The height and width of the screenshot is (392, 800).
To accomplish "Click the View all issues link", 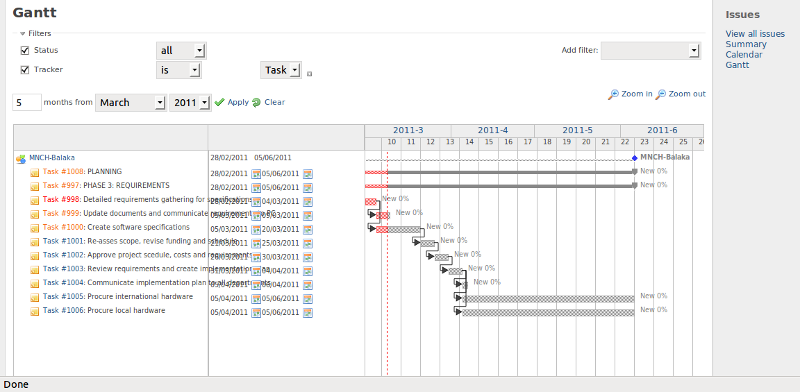I will (755, 34).
